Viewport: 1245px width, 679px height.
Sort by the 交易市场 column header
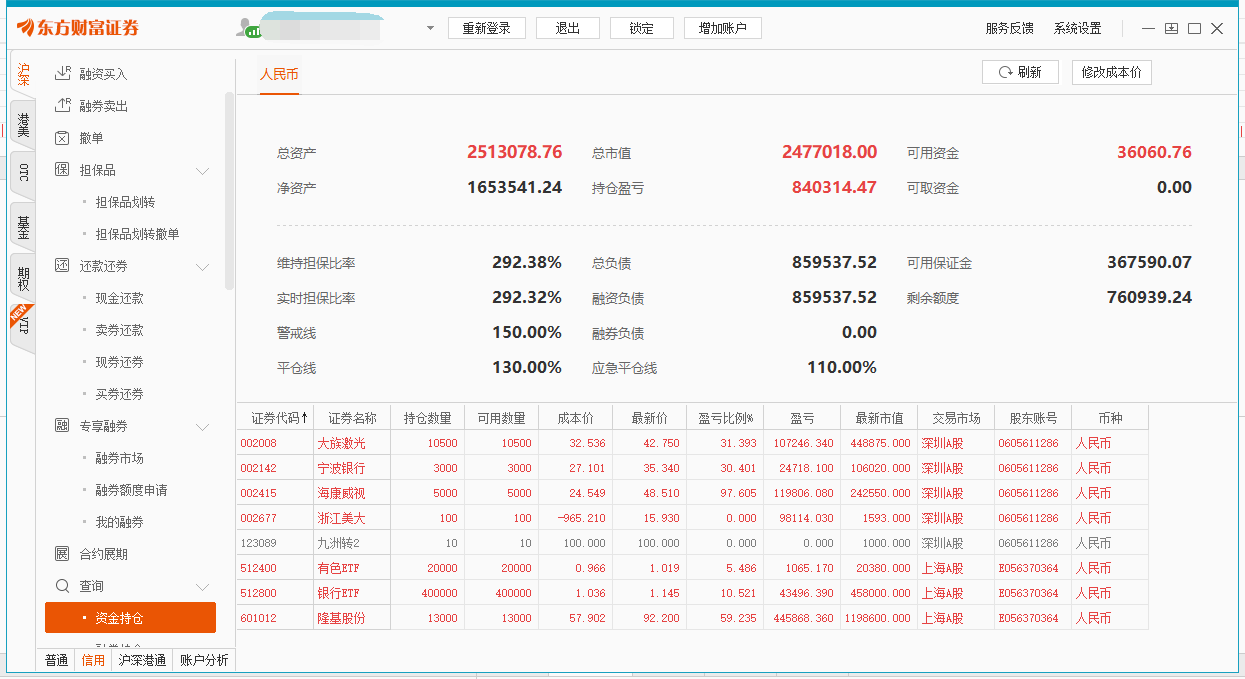[x=956, y=418]
